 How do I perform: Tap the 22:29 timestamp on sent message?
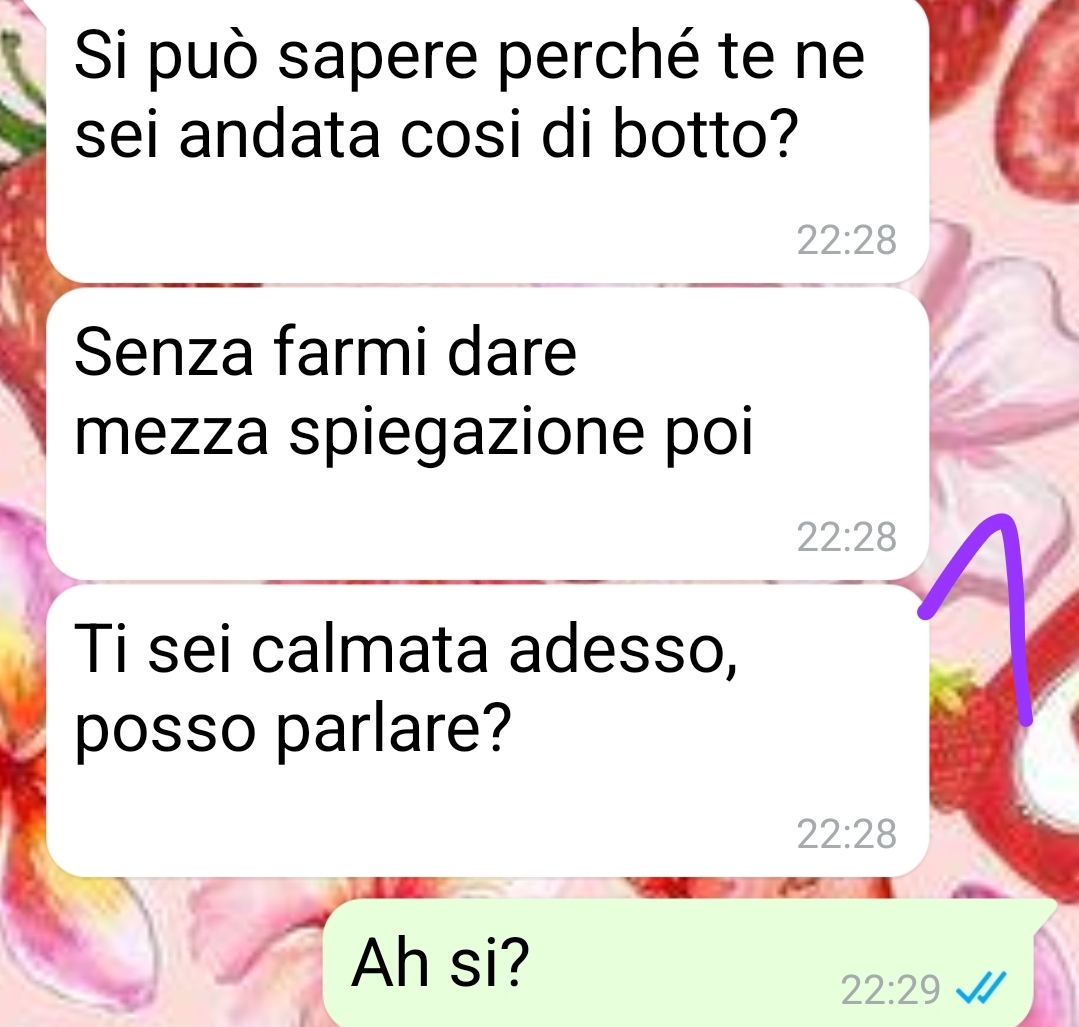[x=890, y=990]
